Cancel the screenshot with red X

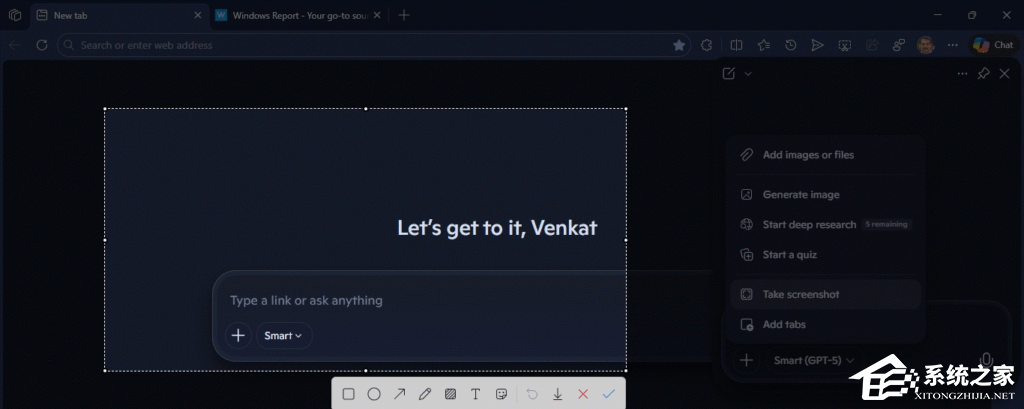[583, 394]
